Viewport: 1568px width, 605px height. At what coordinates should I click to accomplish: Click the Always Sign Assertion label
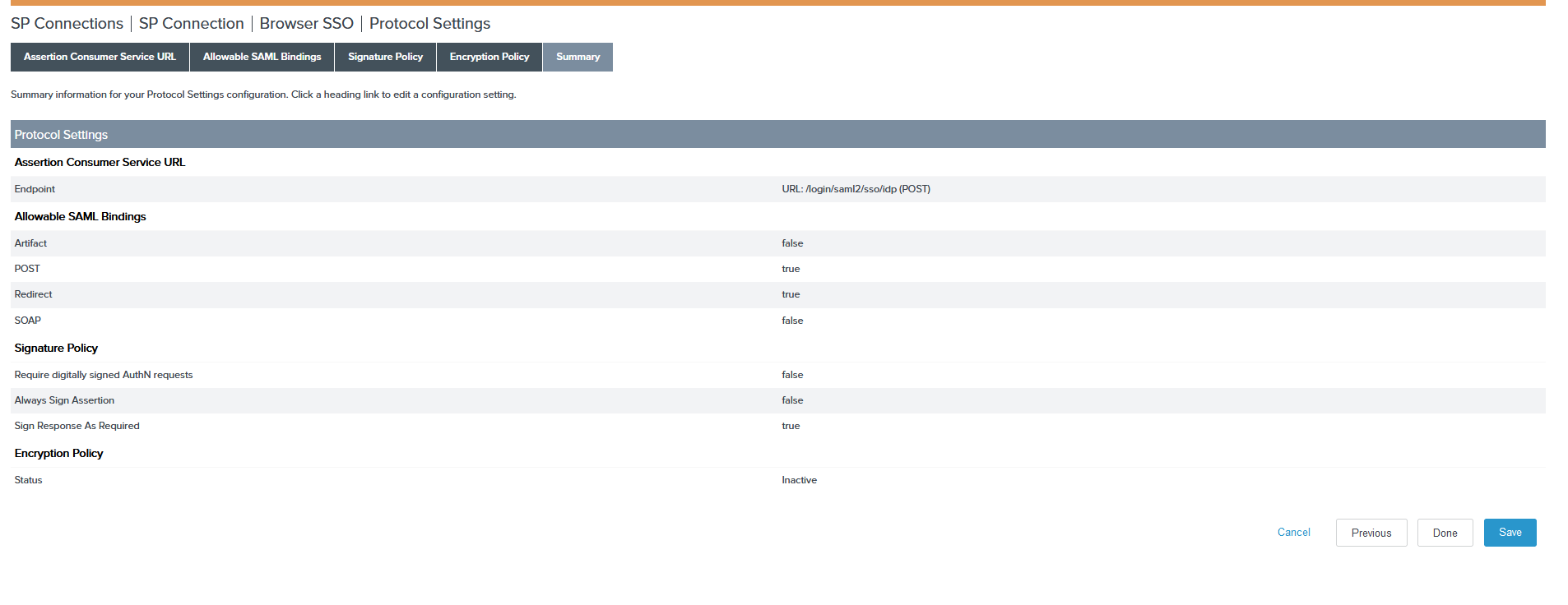[x=64, y=400]
